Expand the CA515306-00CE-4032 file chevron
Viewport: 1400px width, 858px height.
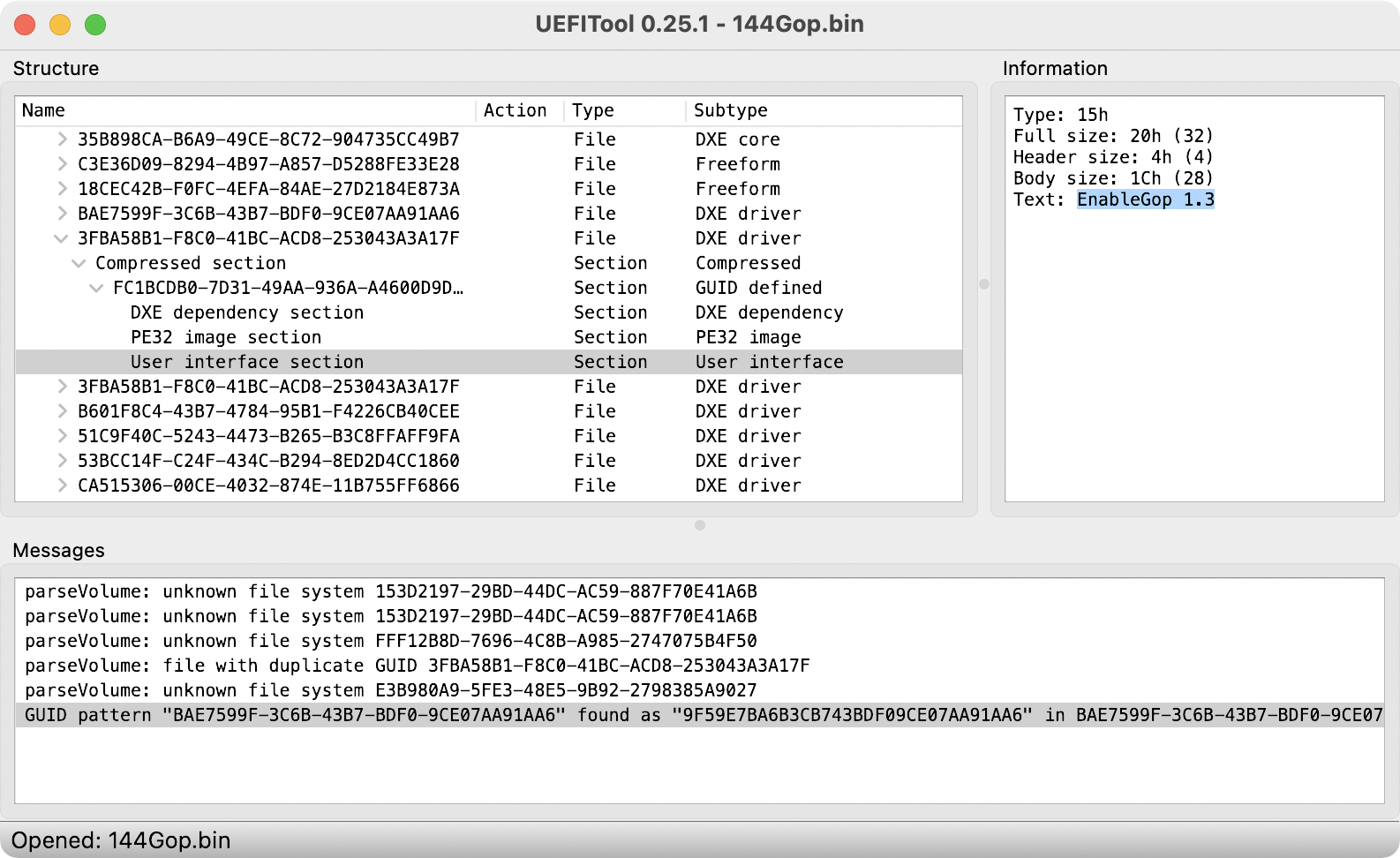tap(62, 485)
